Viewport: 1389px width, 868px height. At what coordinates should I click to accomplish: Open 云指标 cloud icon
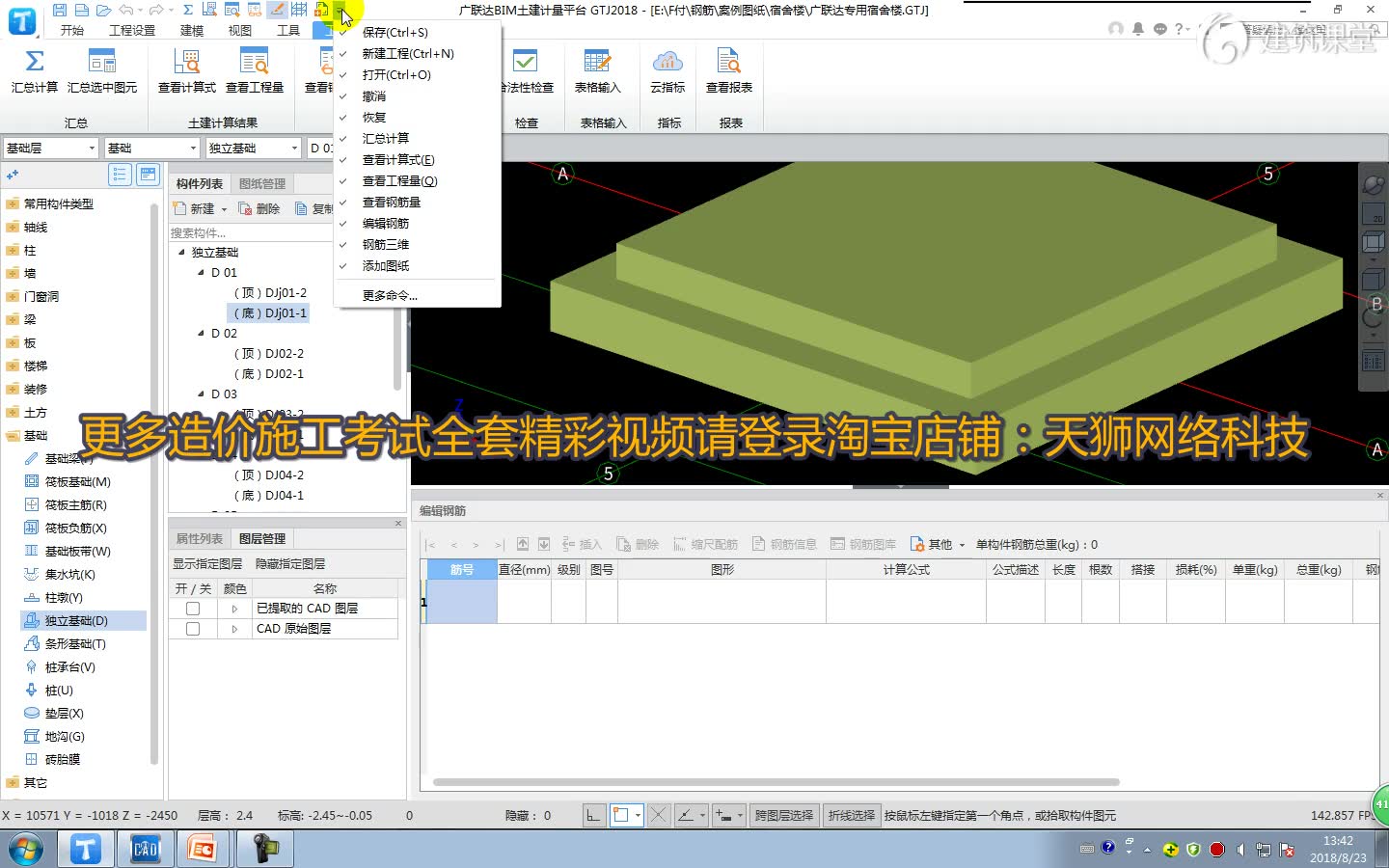(x=667, y=62)
